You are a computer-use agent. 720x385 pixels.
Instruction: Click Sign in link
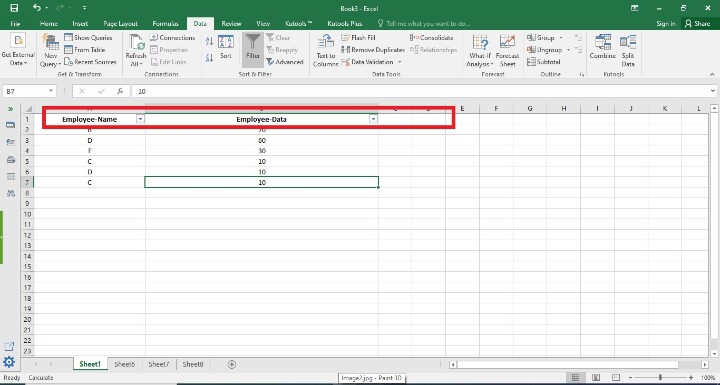click(x=666, y=23)
